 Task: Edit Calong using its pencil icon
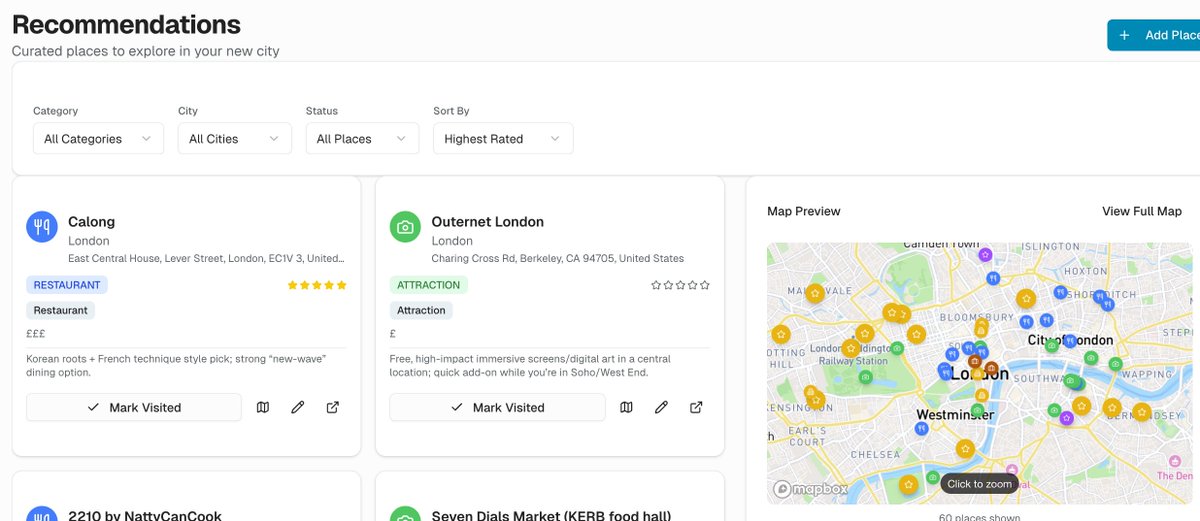pos(297,407)
